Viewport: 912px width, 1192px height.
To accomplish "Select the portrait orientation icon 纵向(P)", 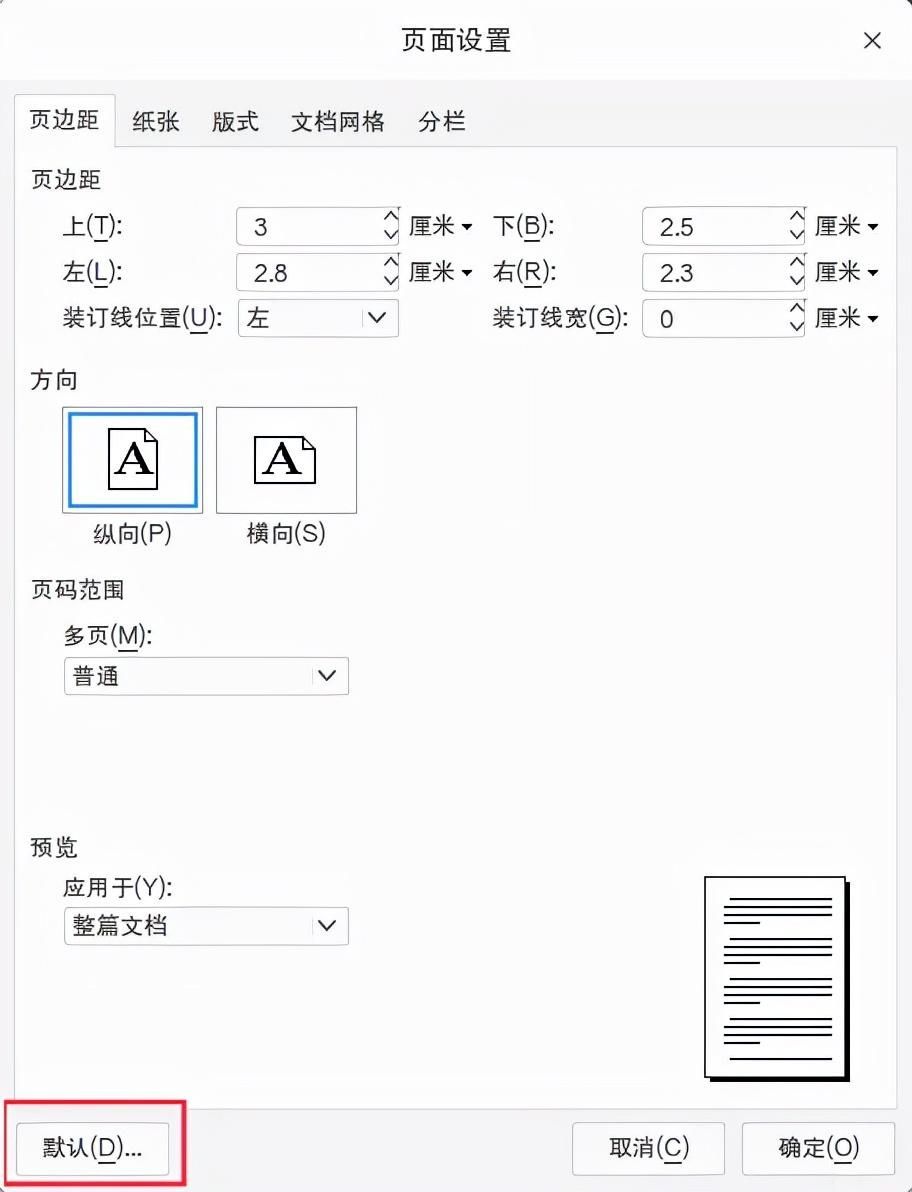I will (132, 460).
